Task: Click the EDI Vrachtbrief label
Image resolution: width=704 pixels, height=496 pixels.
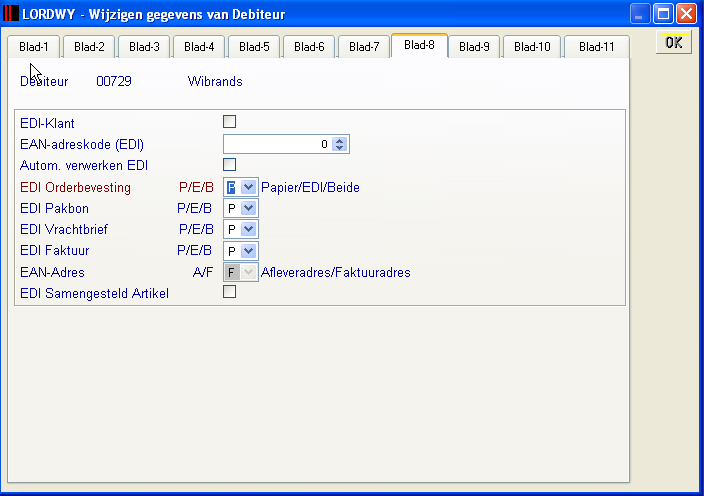Action: point(64,229)
